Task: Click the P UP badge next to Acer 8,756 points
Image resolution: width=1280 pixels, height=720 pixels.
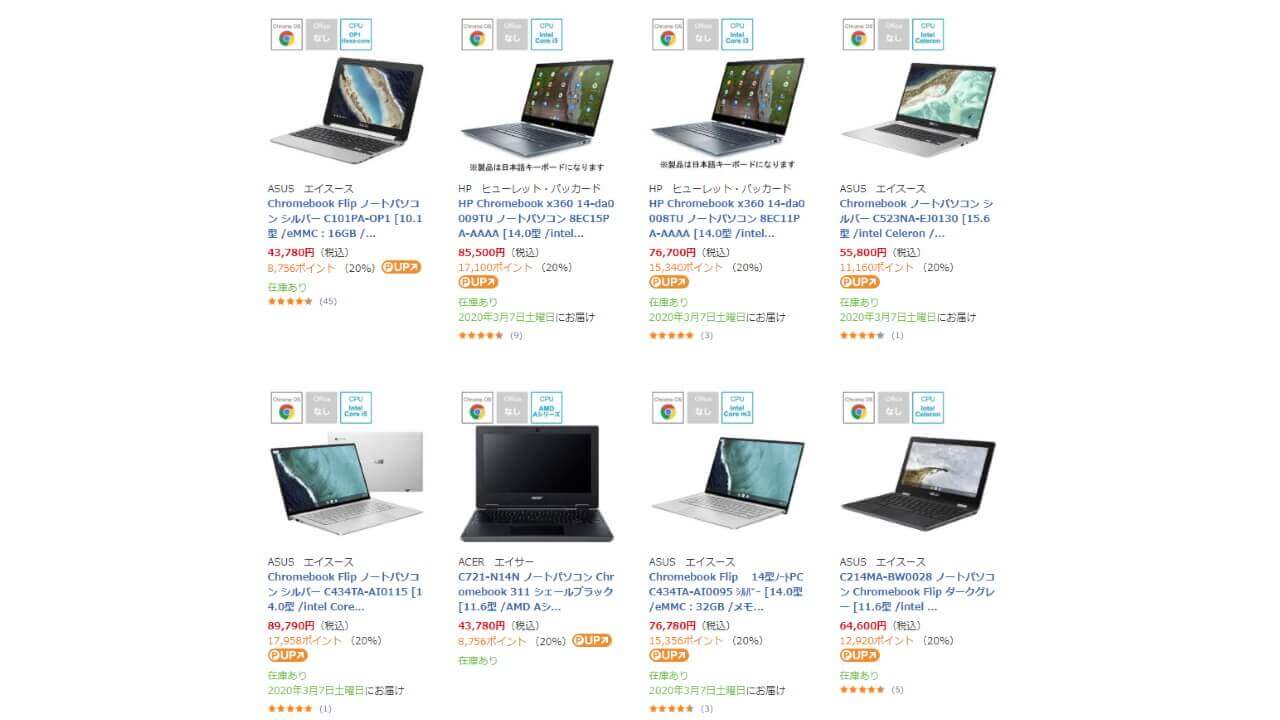Action: tap(591, 641)
